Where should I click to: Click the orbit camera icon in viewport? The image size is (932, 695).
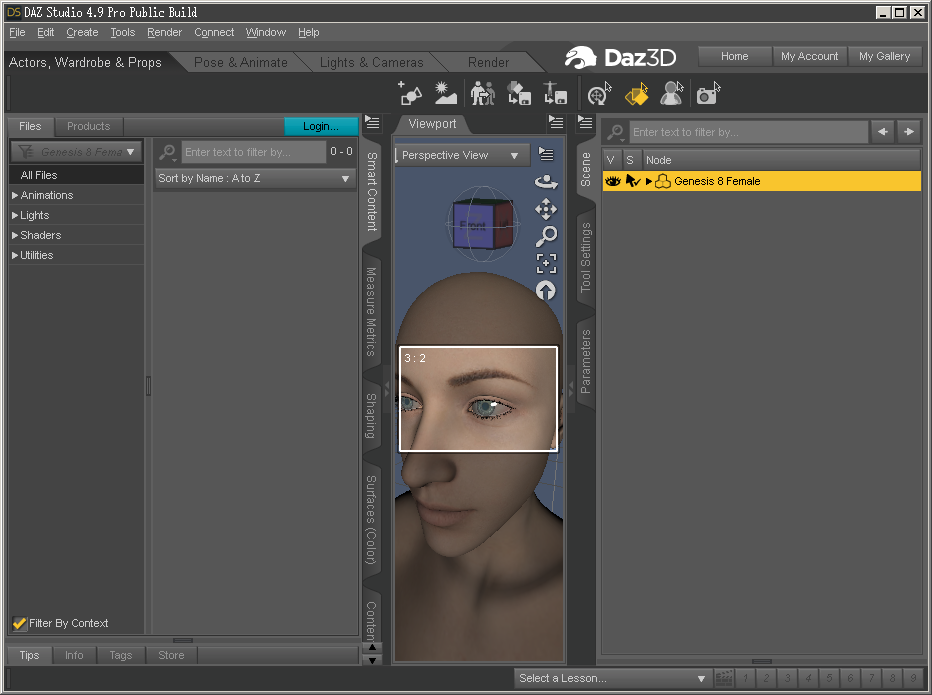point(546,182)
